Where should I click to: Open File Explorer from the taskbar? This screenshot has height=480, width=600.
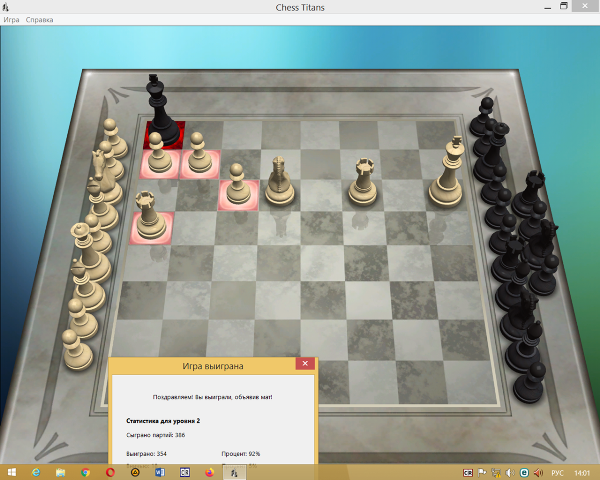click(60, 471)
